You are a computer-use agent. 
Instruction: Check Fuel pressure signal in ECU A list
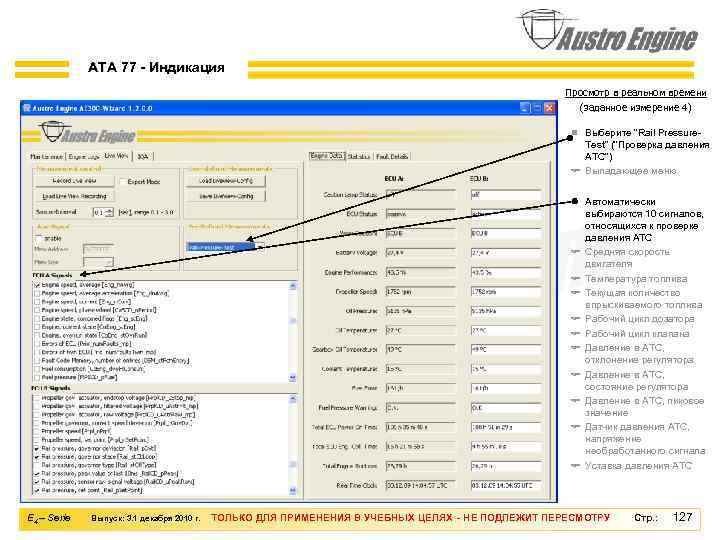pyautogui.click(x=37, y=377)
